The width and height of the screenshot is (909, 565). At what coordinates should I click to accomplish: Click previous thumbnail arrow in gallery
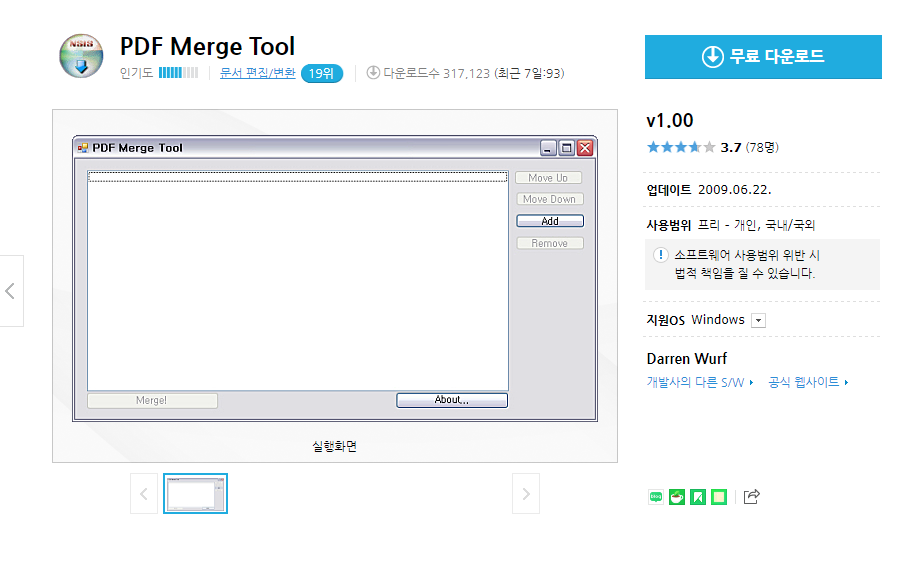tap(144, 494)
